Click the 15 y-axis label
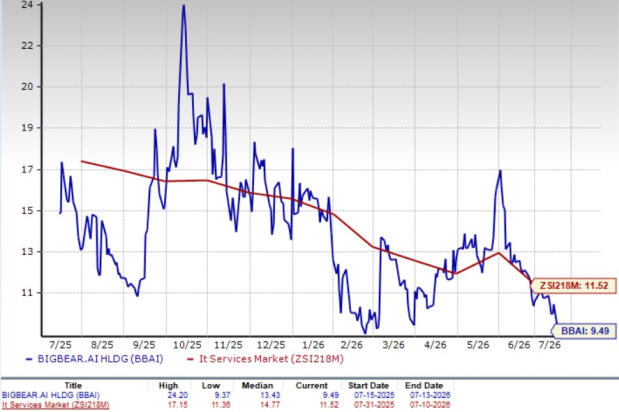This screenshot has width=619, height=412. (26, 211)
